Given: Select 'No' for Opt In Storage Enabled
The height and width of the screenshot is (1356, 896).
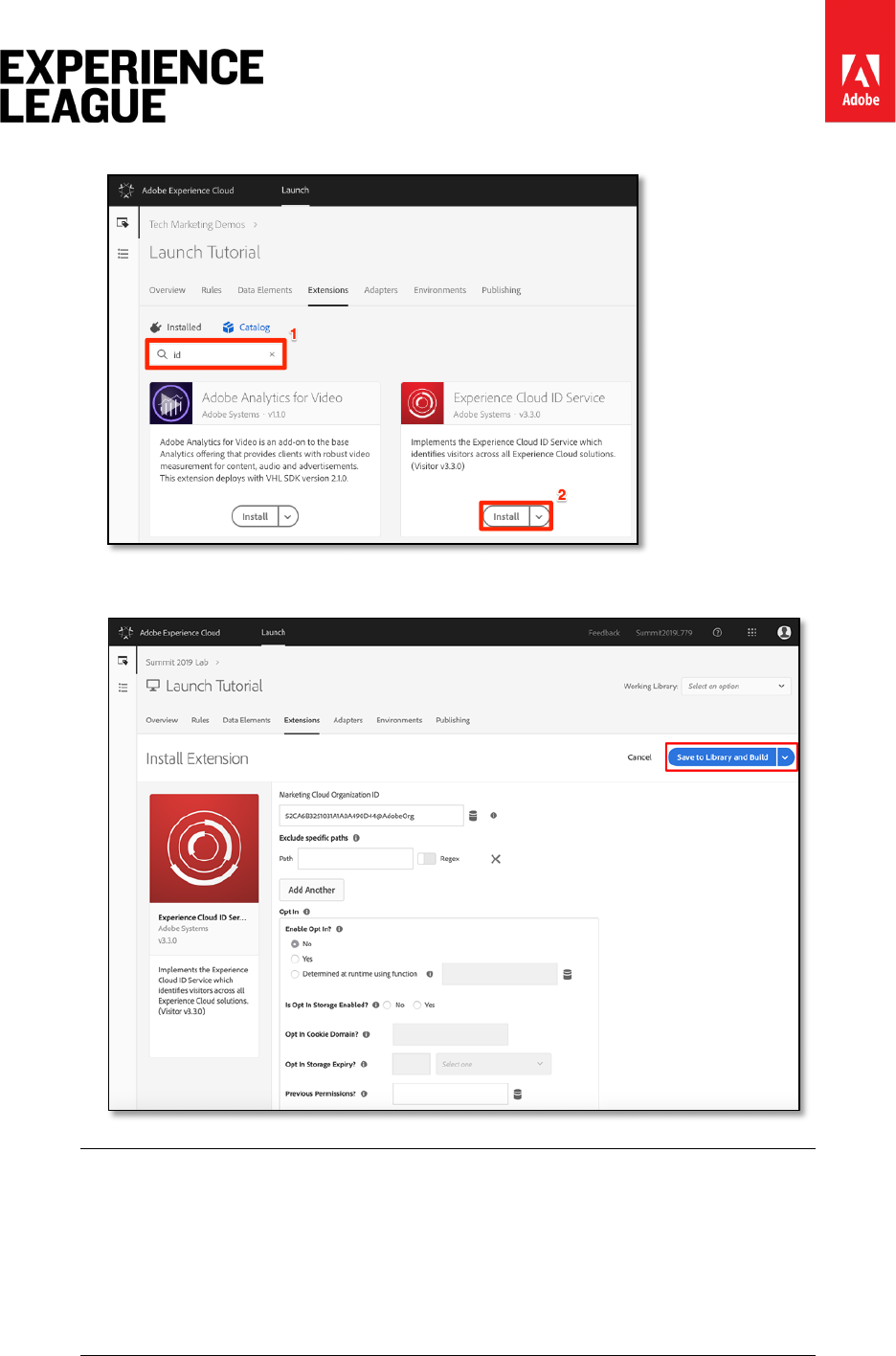Looking at the screenshot, I should click(x=388, y=1005).
